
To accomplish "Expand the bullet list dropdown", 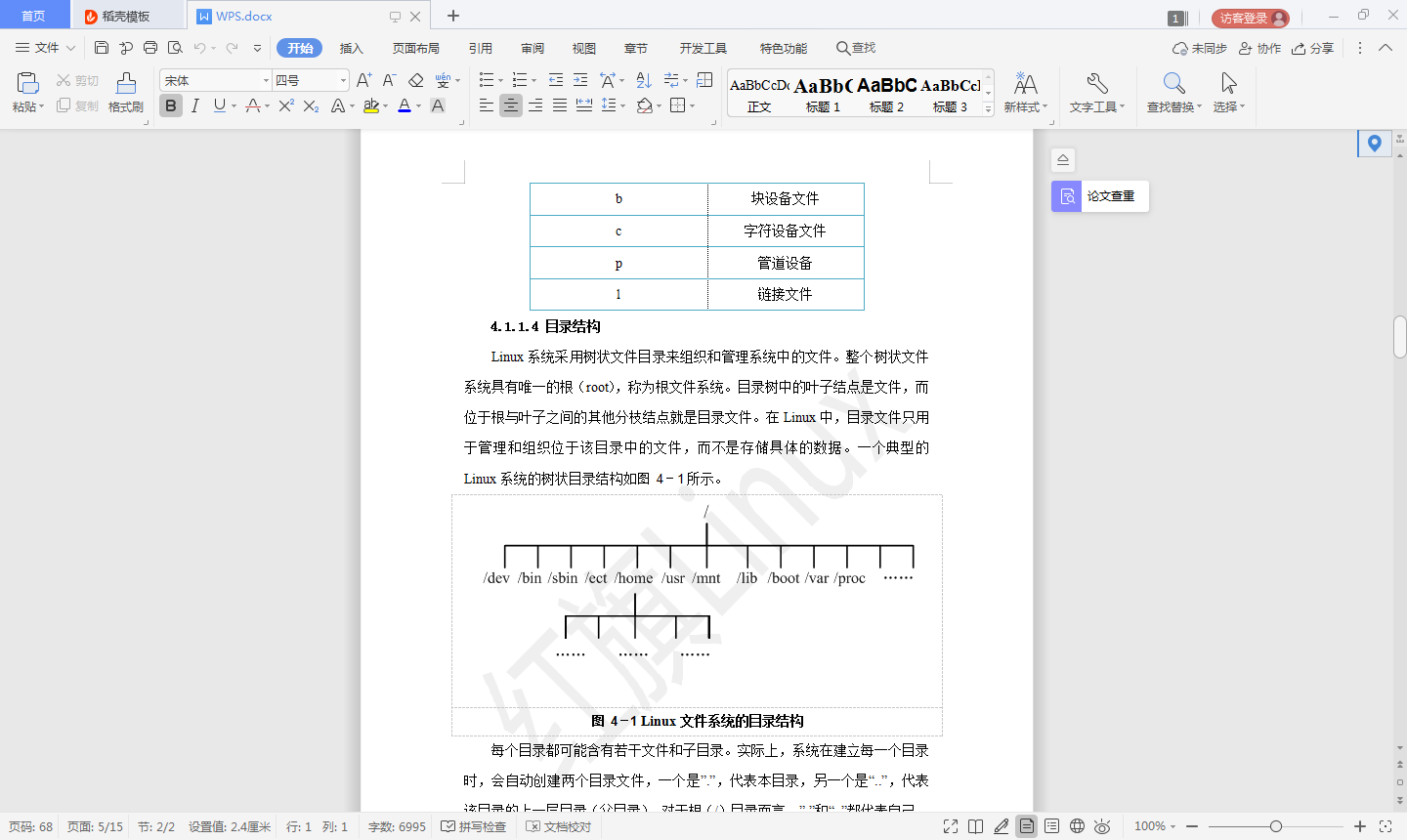I will (x=501, y=80).
